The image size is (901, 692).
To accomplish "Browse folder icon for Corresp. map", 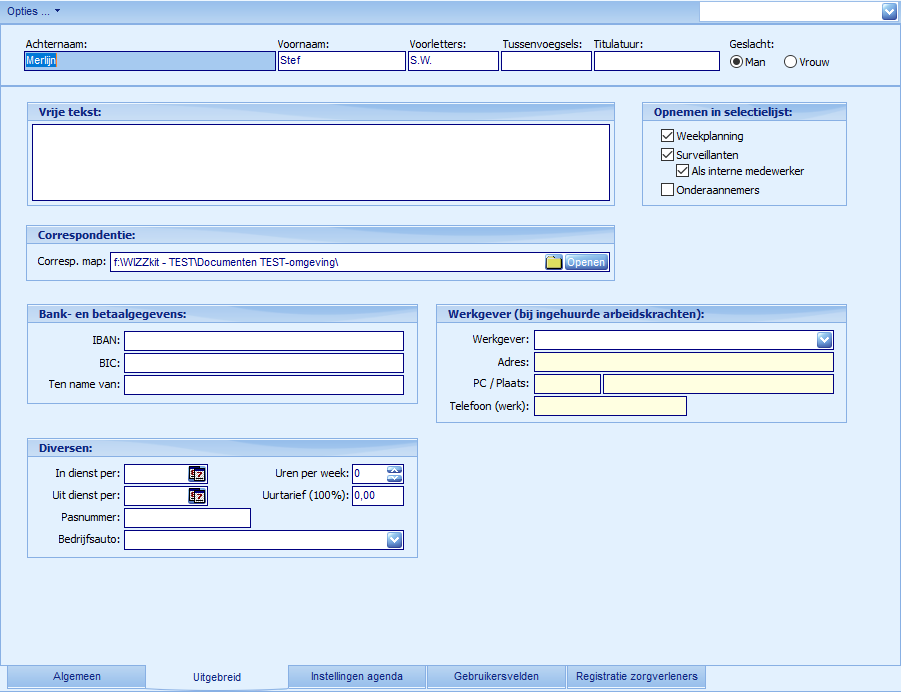I will click(553, 262).
